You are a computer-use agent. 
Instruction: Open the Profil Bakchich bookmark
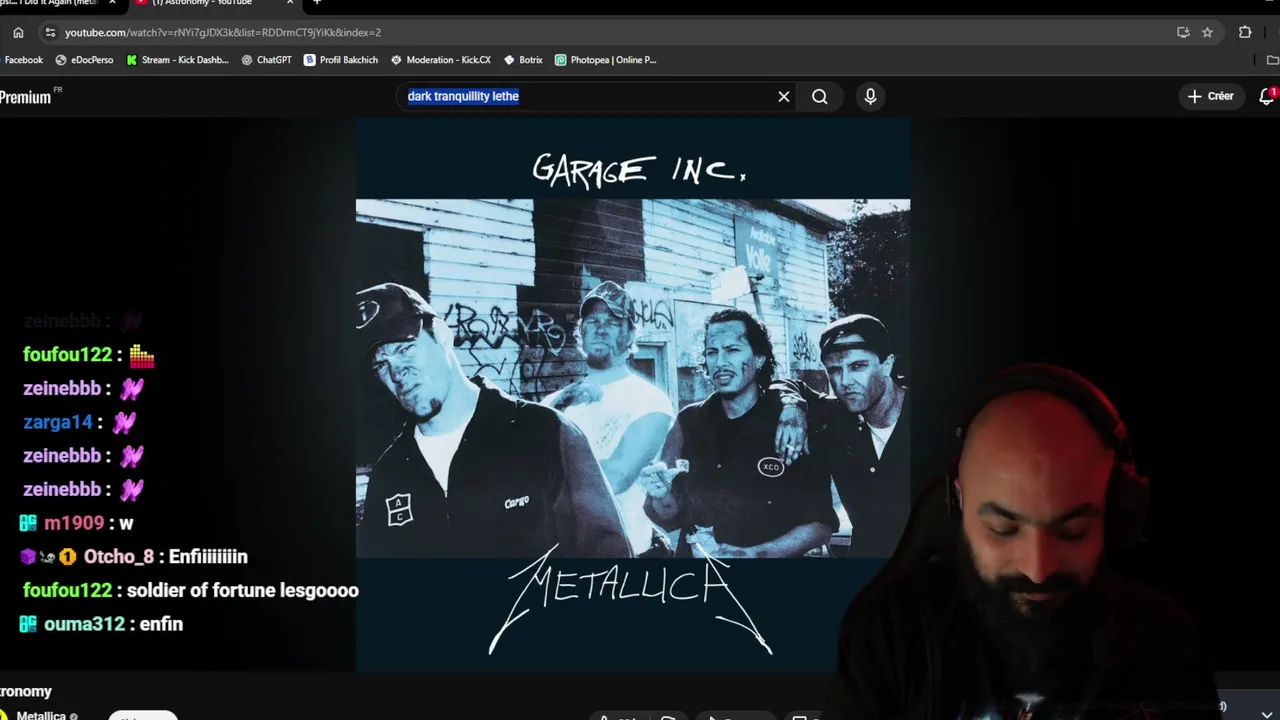(341, 60)
